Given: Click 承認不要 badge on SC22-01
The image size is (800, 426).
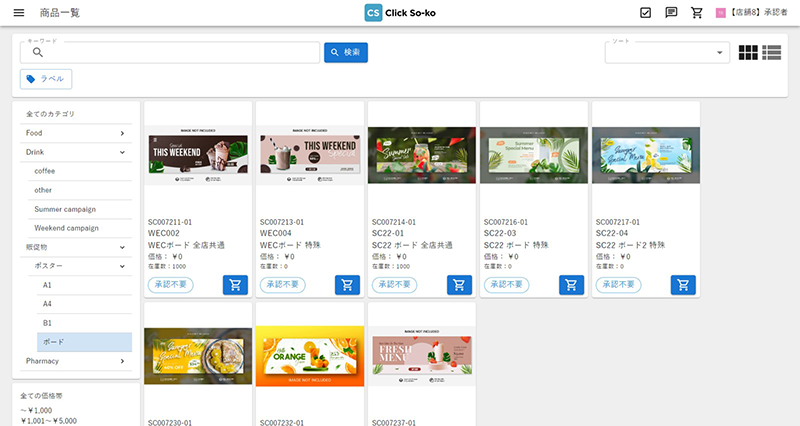Looking at the screenshot, I should [394, 285].
